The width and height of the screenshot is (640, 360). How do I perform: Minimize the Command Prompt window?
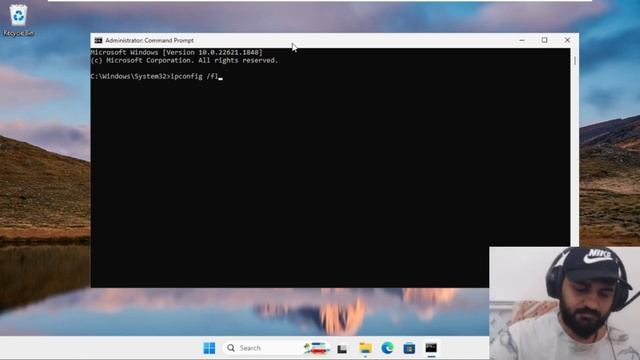pyautogui.click(x=522, y=40)
